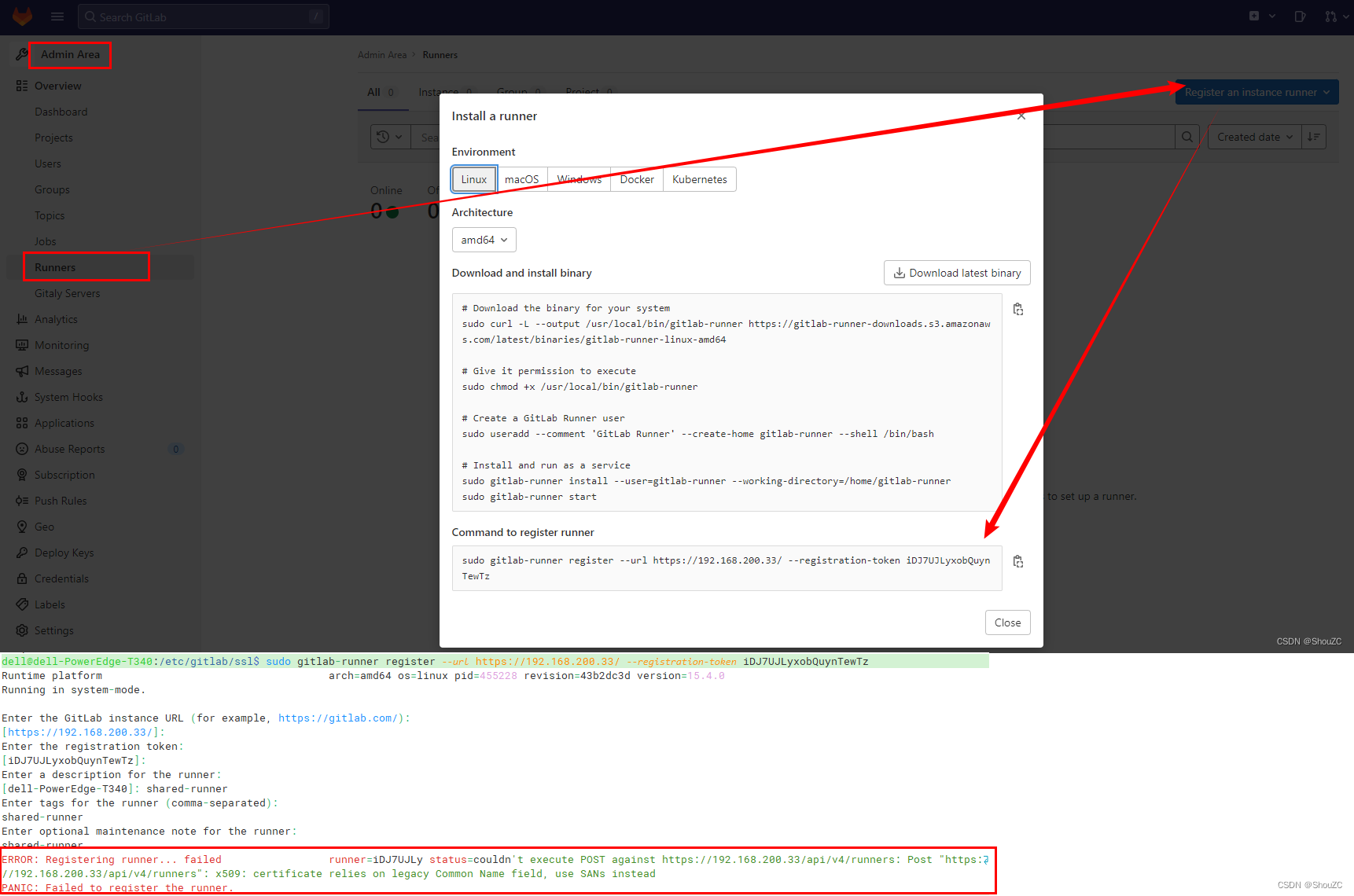Viewport: 1354px width, 896px height.
Task: Click the Analytics chart icon
Action: pos(22,319)
